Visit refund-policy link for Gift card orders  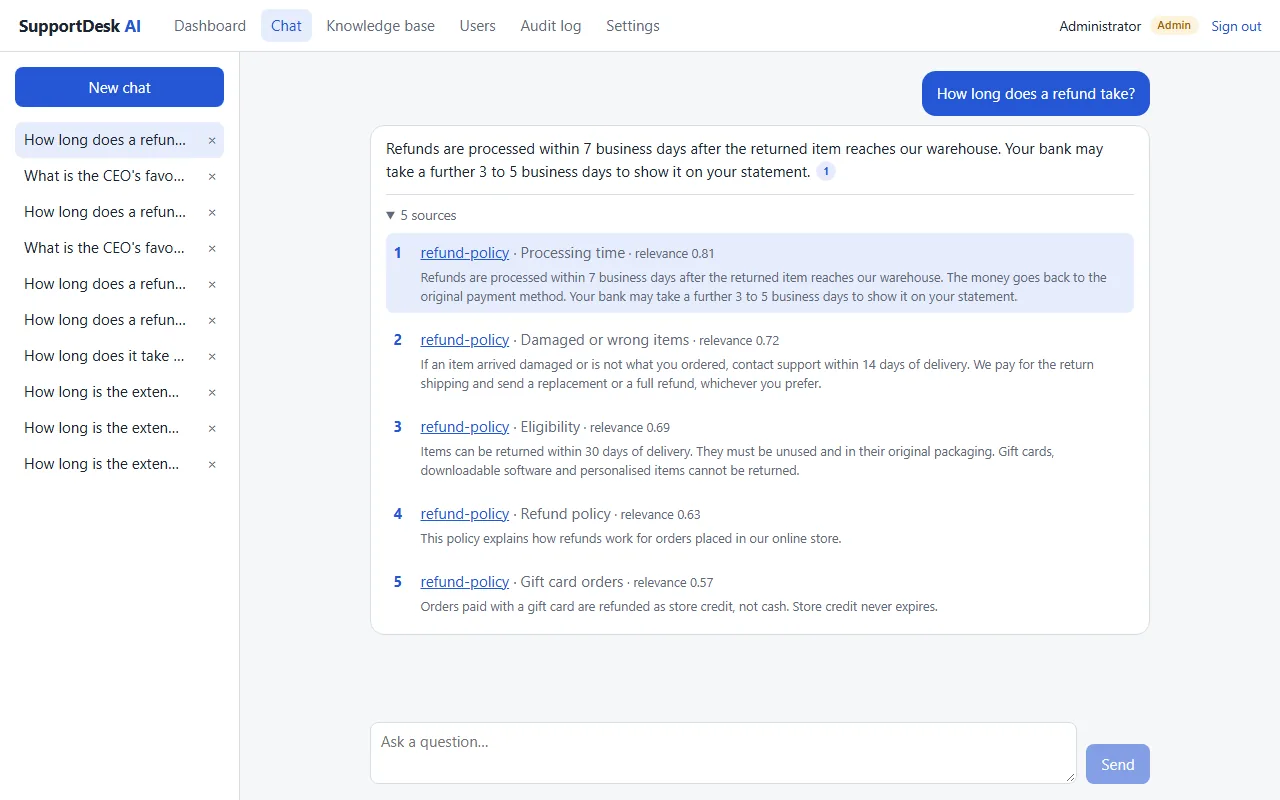(465, 582)
